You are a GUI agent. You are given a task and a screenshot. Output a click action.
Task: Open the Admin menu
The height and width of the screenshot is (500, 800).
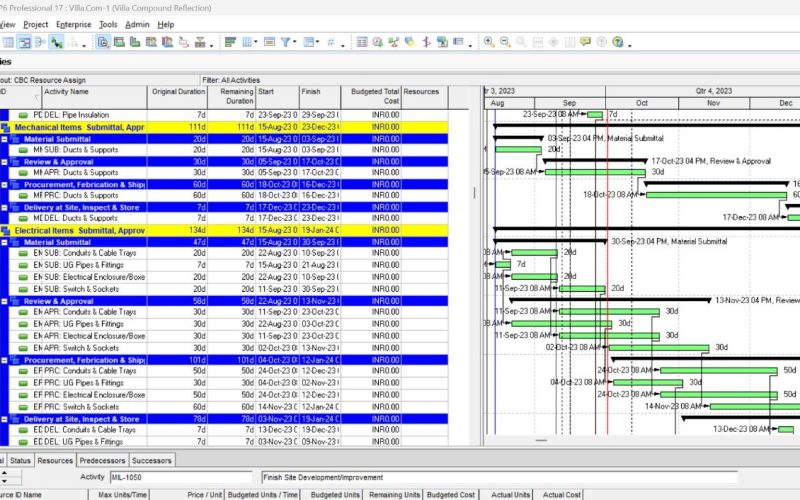point(137,24)
